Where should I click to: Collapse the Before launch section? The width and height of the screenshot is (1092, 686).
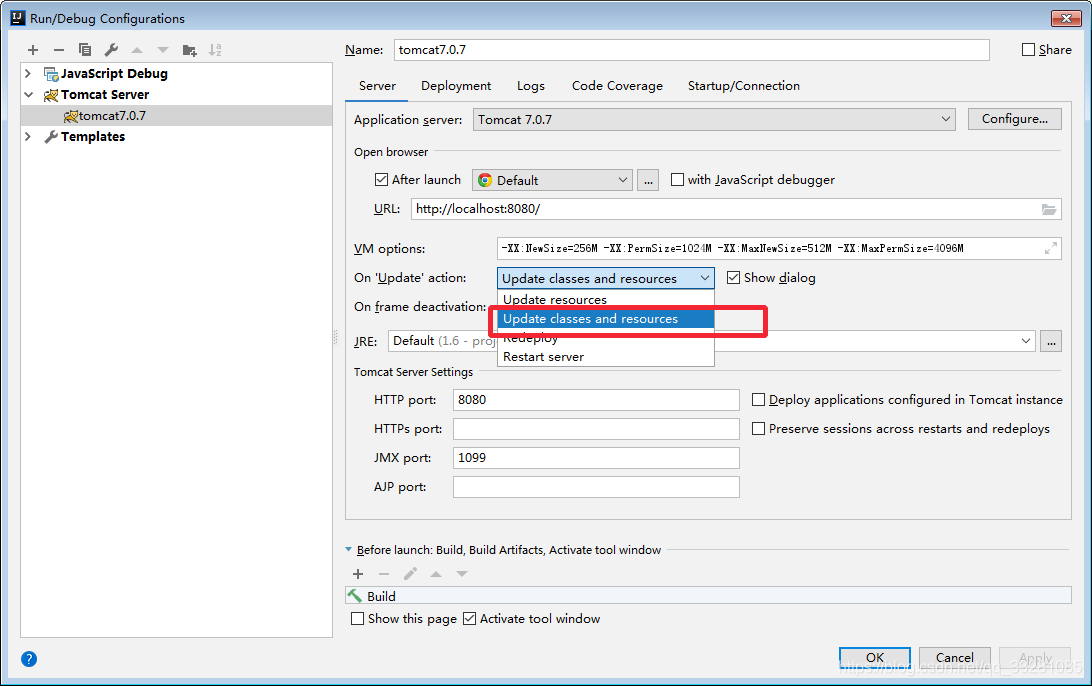(x=348, y=549)
